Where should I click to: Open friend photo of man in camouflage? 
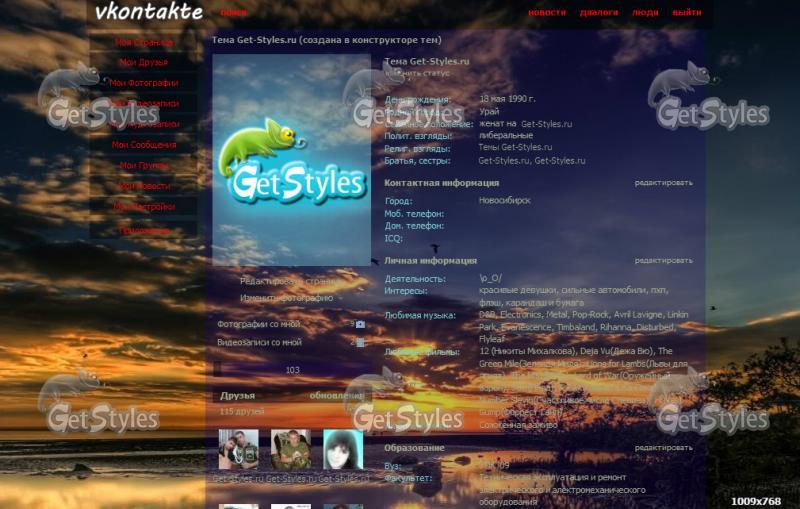[x=291, y=449]
